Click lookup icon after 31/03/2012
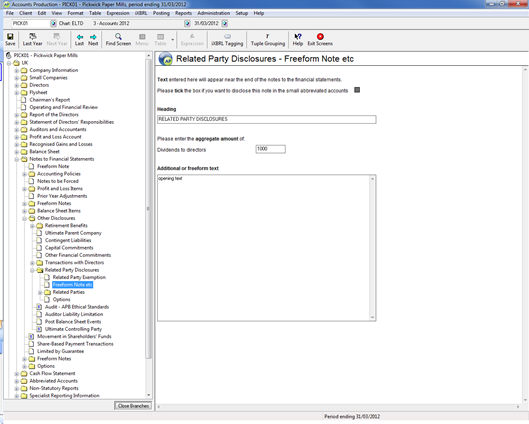 coord(225,23)
